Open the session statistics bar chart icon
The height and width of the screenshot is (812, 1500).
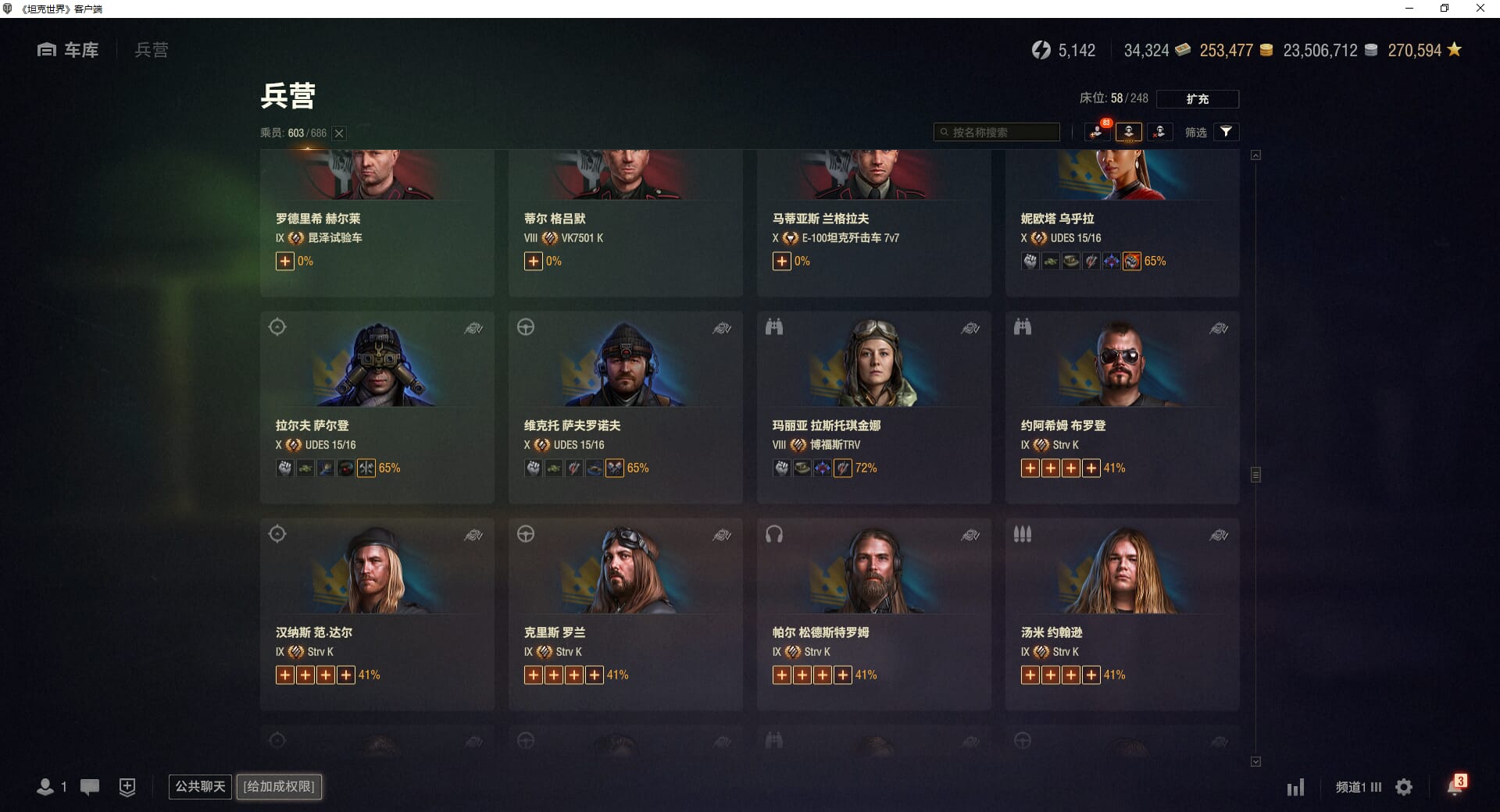coord(1295,787)
